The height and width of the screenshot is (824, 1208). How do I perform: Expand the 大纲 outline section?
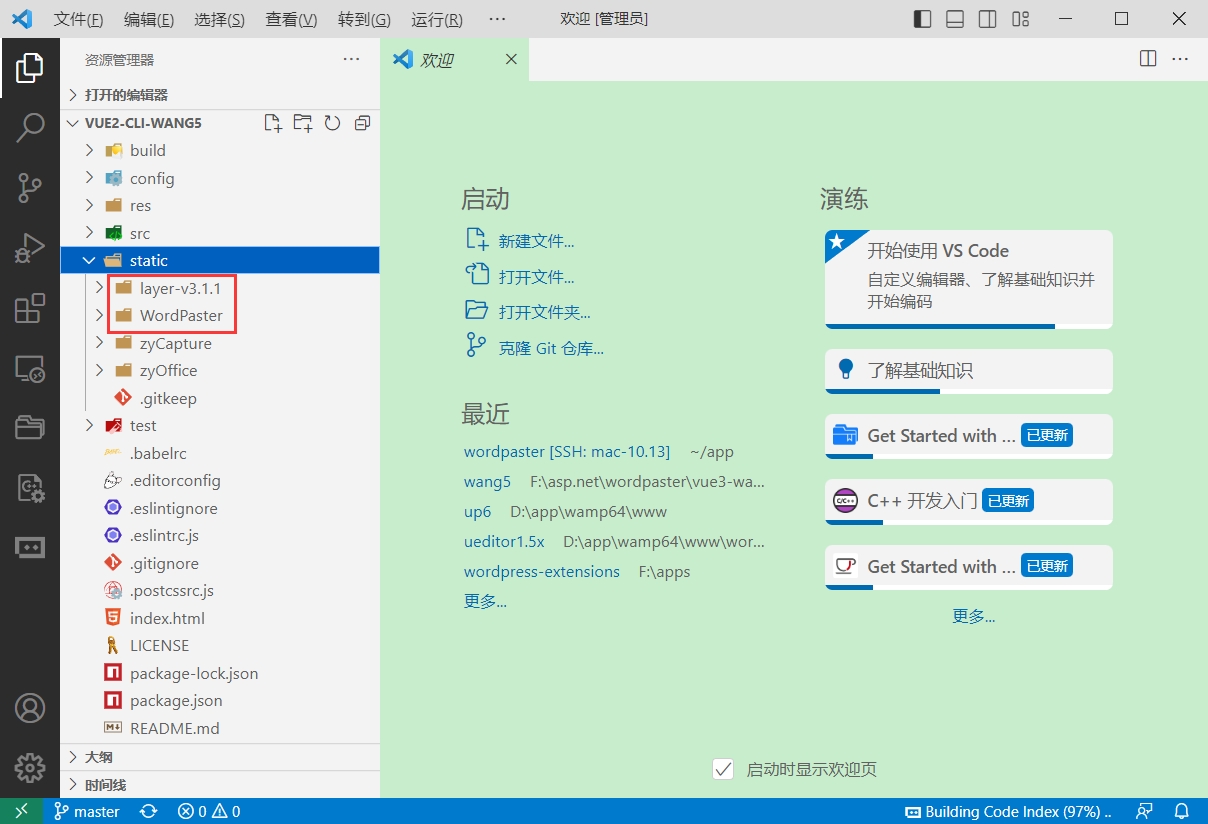click(x=98, y=757)
